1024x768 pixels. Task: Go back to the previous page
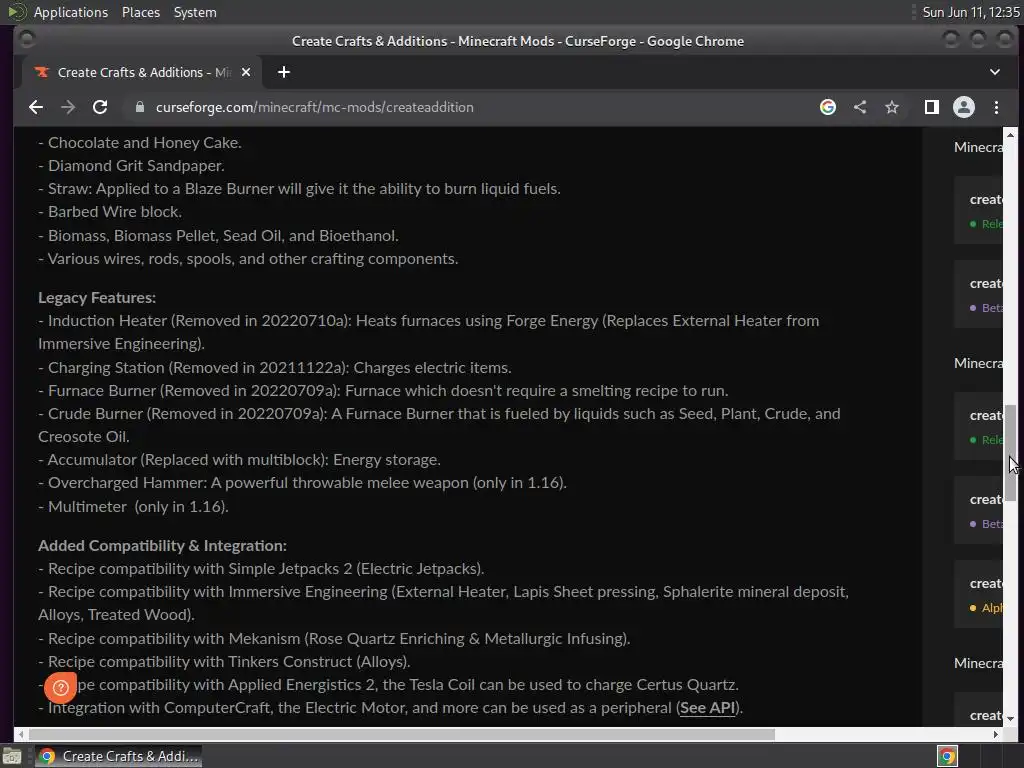(36, 107)
